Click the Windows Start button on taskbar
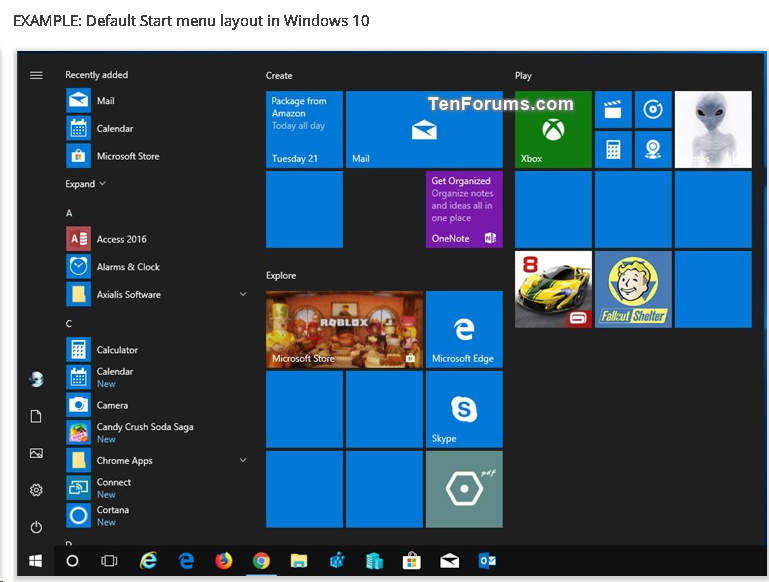 pos(35,560)
